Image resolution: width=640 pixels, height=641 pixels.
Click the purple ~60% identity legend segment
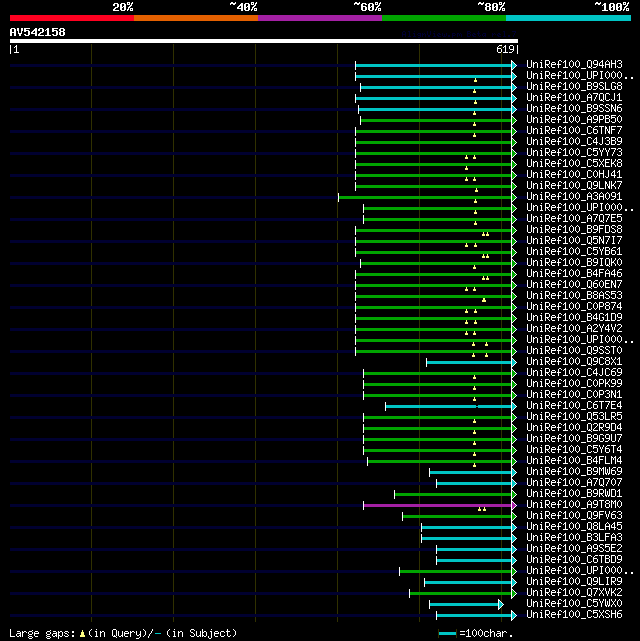pos(320,18)
